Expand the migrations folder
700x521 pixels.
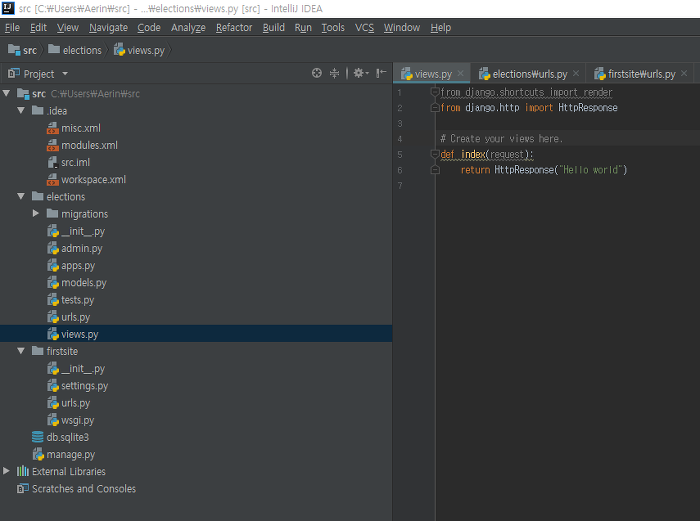[x=36, y=213]
